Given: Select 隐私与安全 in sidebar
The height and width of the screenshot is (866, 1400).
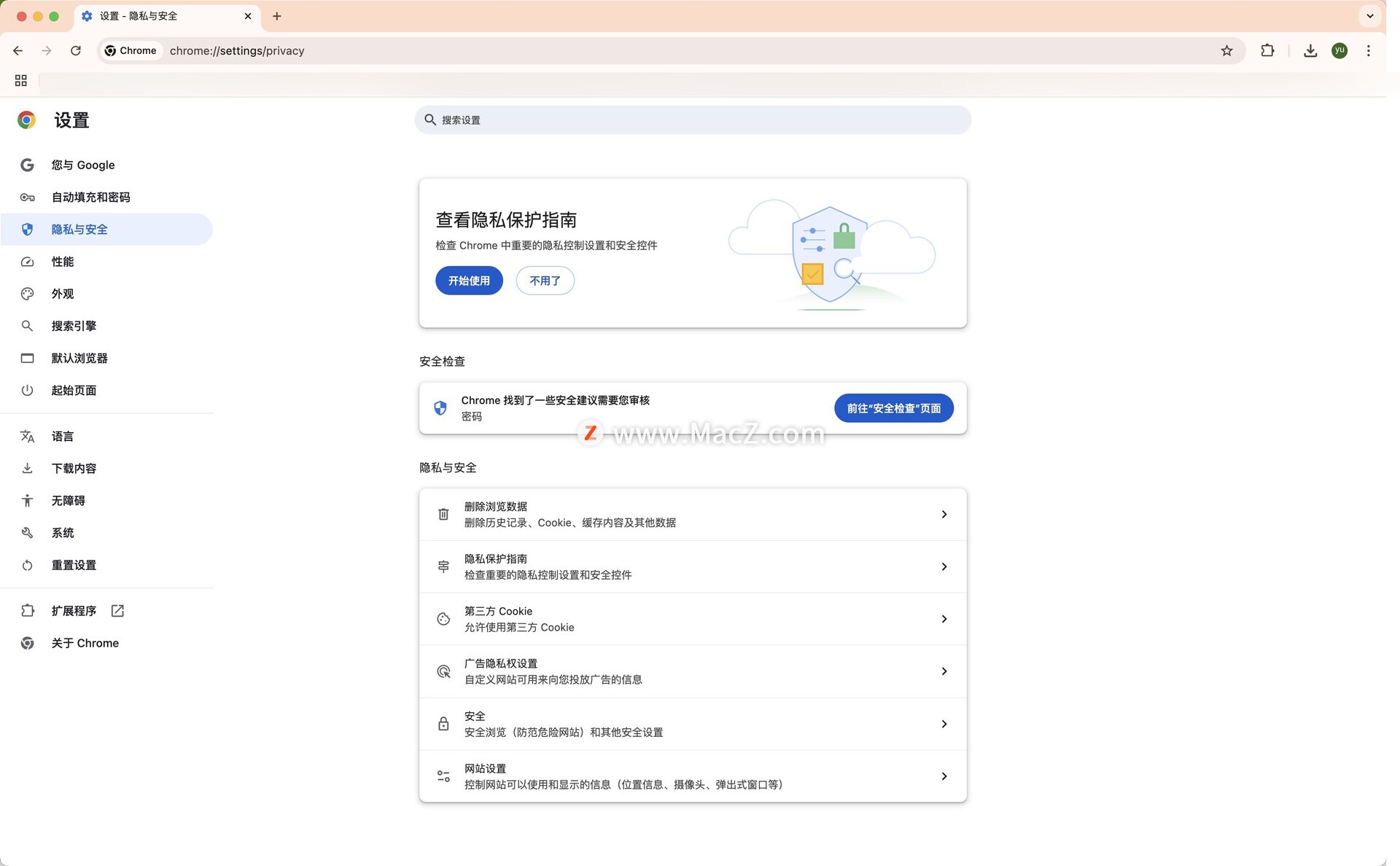Looking at the screenshot, I should click(x=106, y=229).
